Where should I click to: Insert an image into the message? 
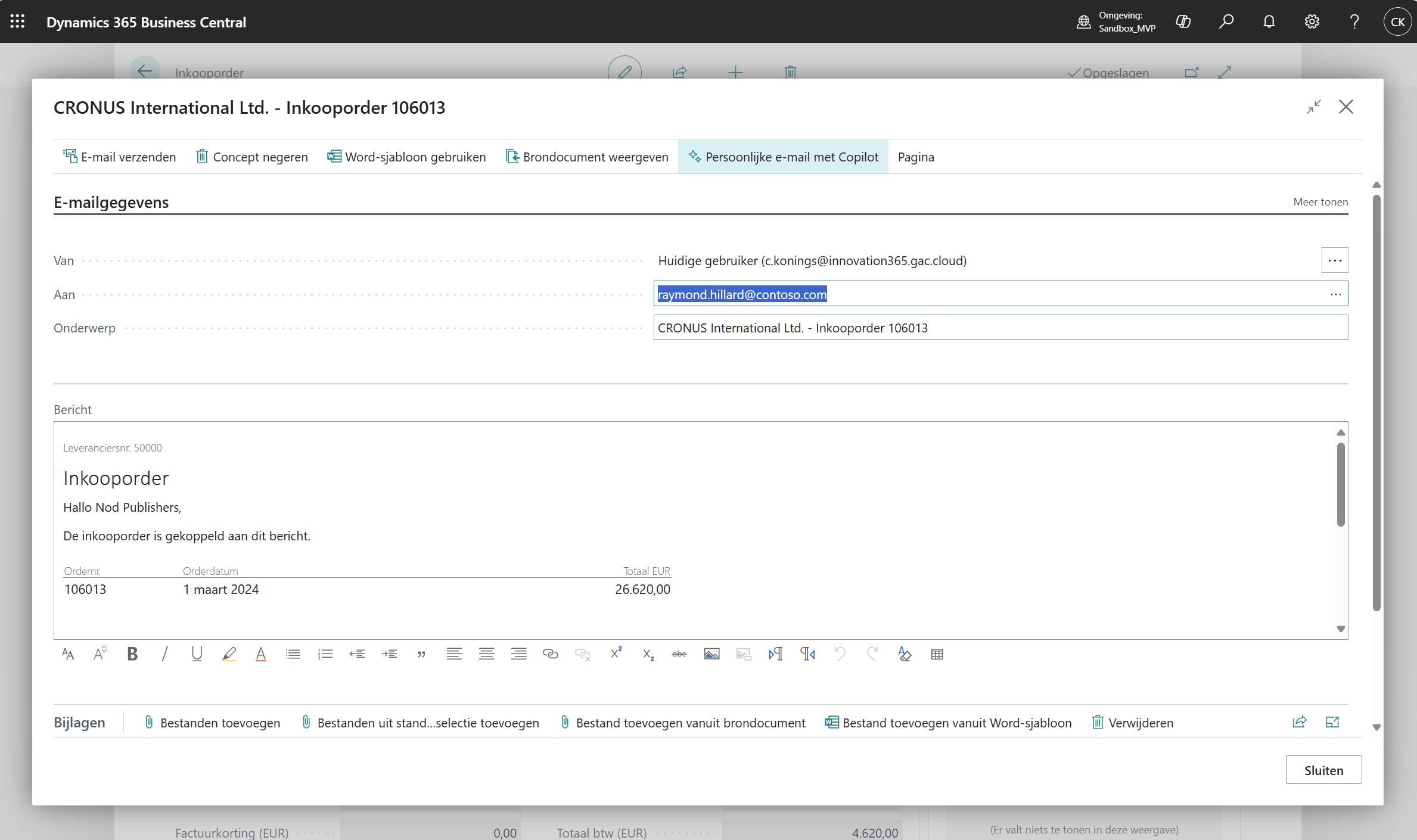pyautogui.click(x=711, y=654)
